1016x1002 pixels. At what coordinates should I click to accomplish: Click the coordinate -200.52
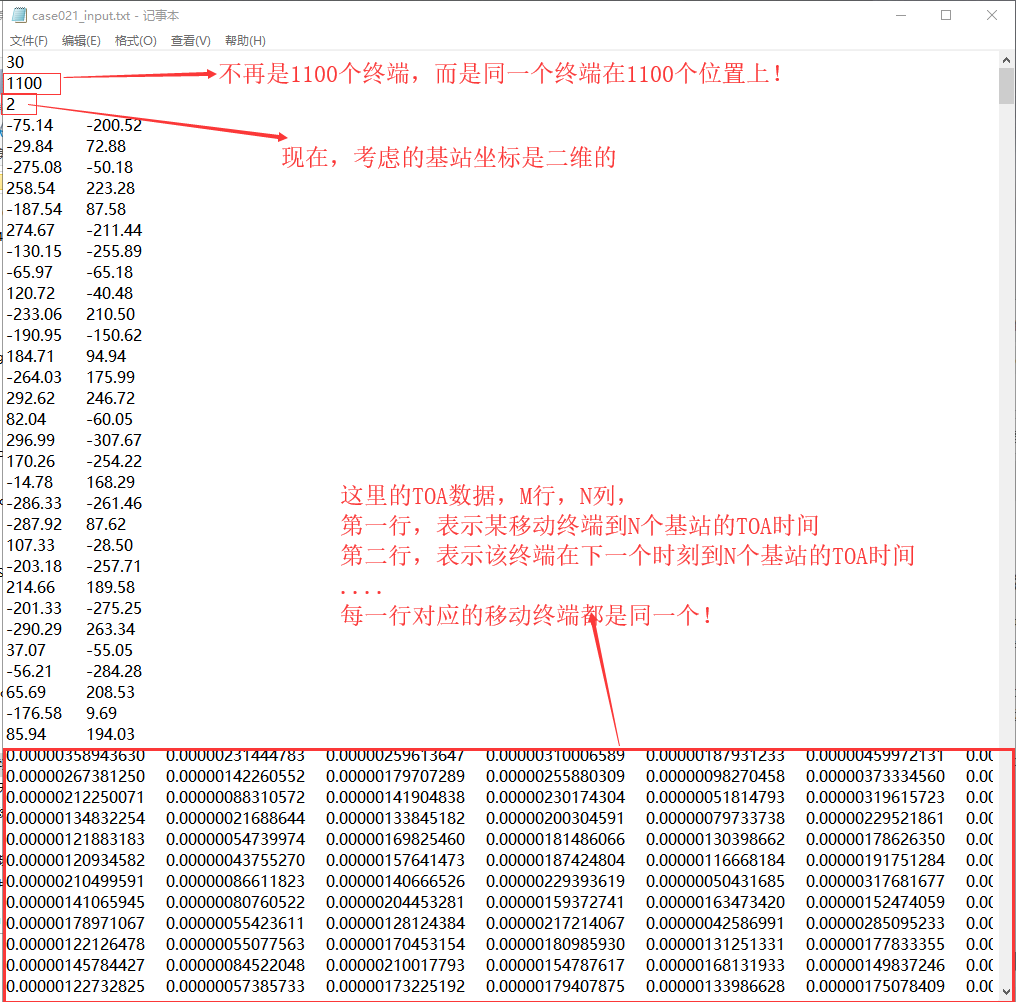pos(114,125)
